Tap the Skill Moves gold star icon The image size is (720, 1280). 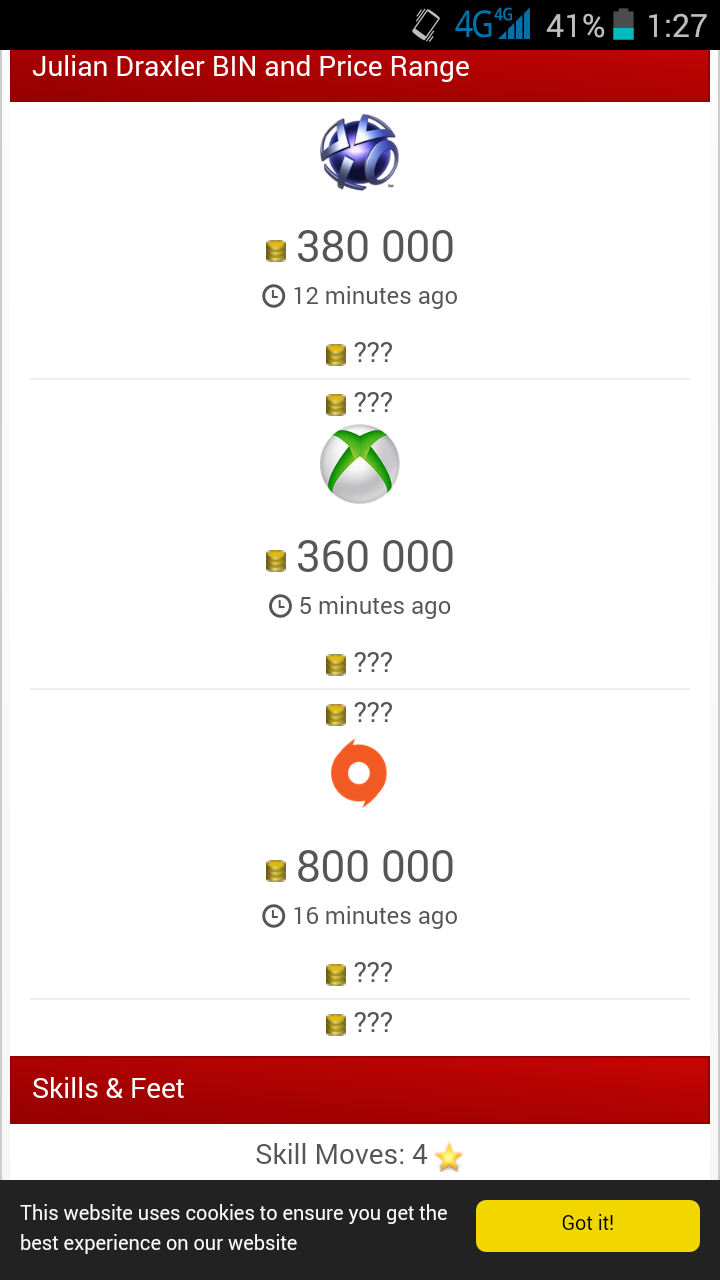449,1157
